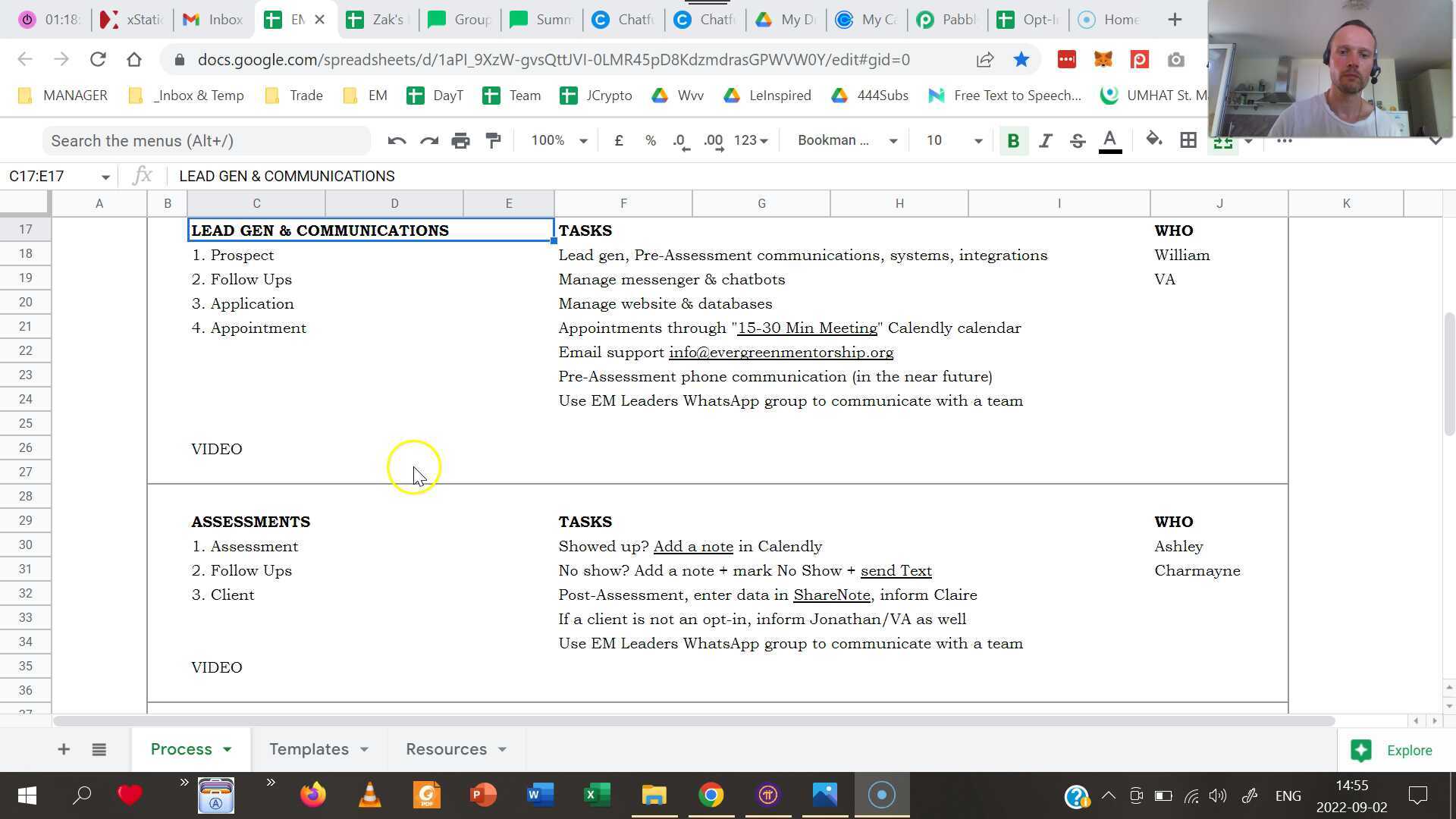The image size is (1456, 819).
Task: Toggle italic formatting on
Action: [1045, 140]
